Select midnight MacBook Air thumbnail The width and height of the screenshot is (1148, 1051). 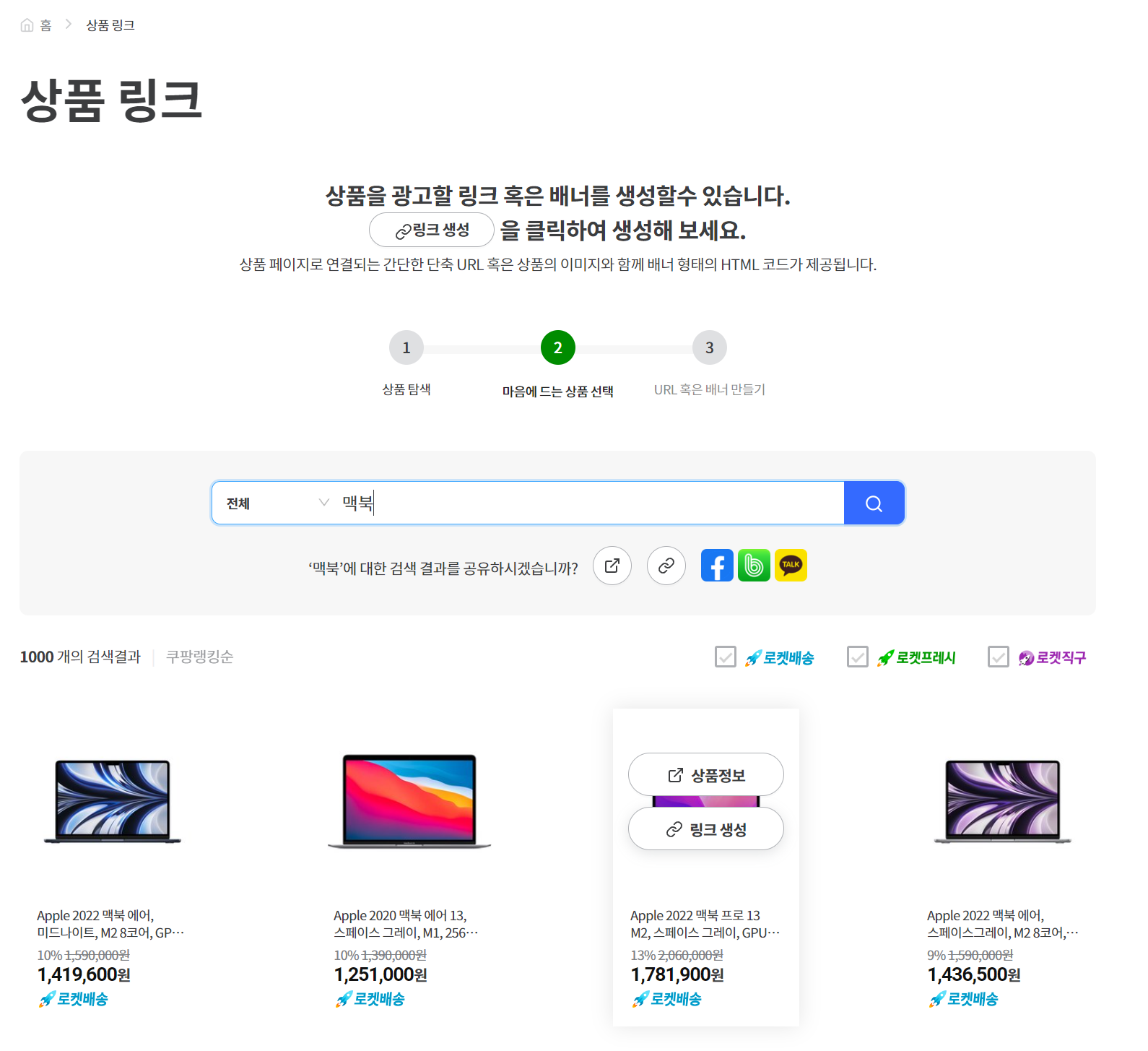[x=113, y=801]
